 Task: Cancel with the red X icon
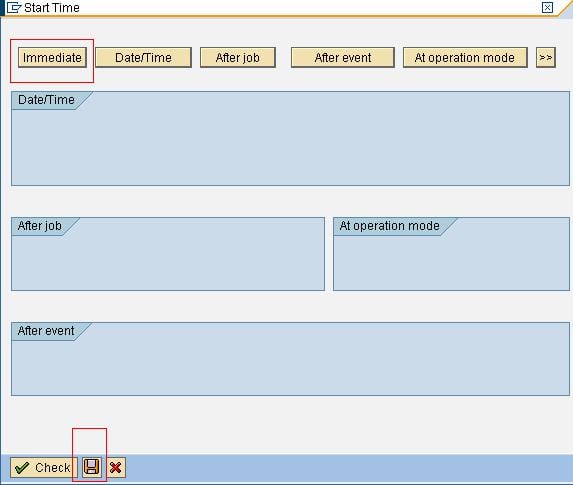pyautogui.click(x=115, y=467)
